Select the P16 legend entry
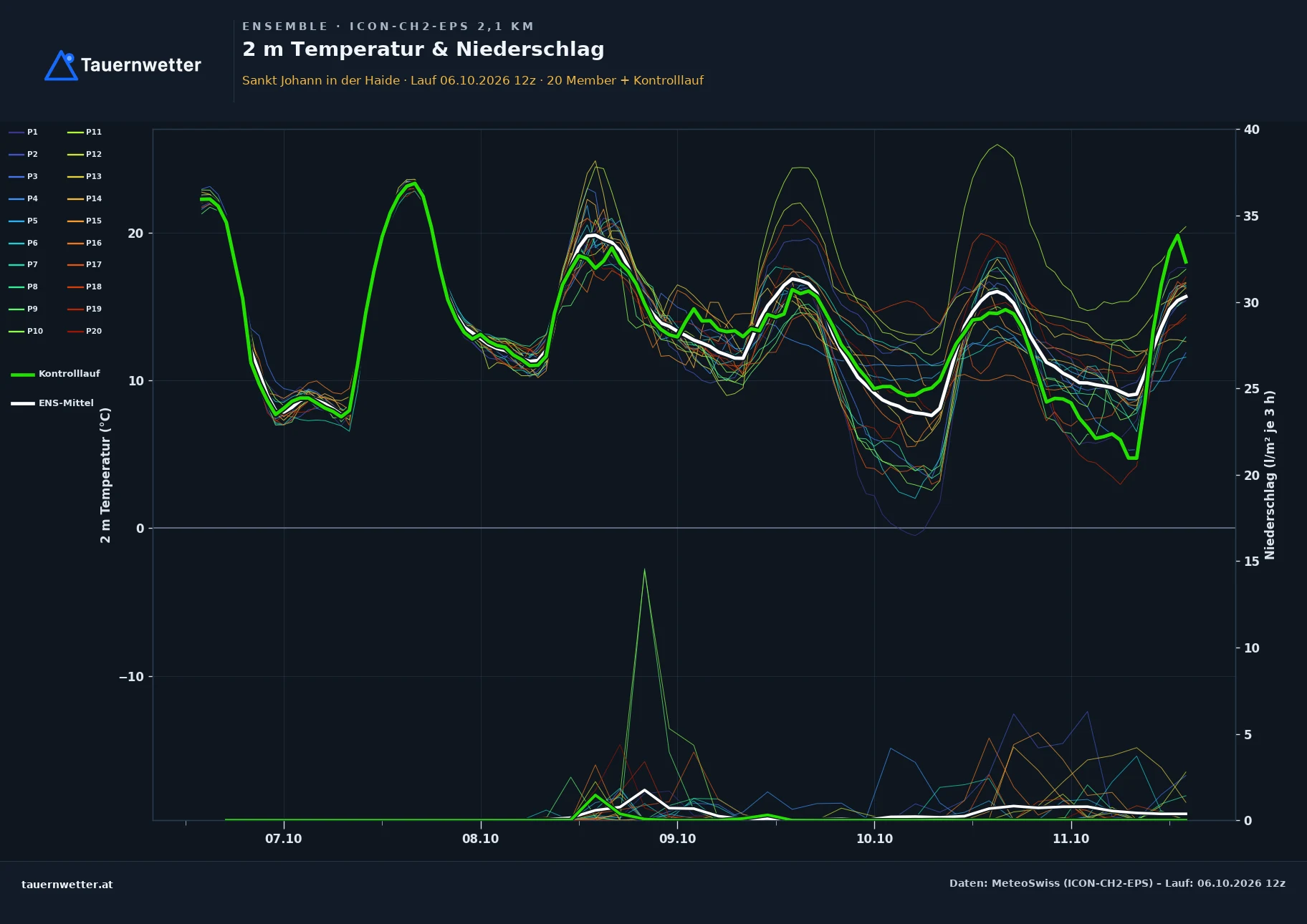 point(85,243)
